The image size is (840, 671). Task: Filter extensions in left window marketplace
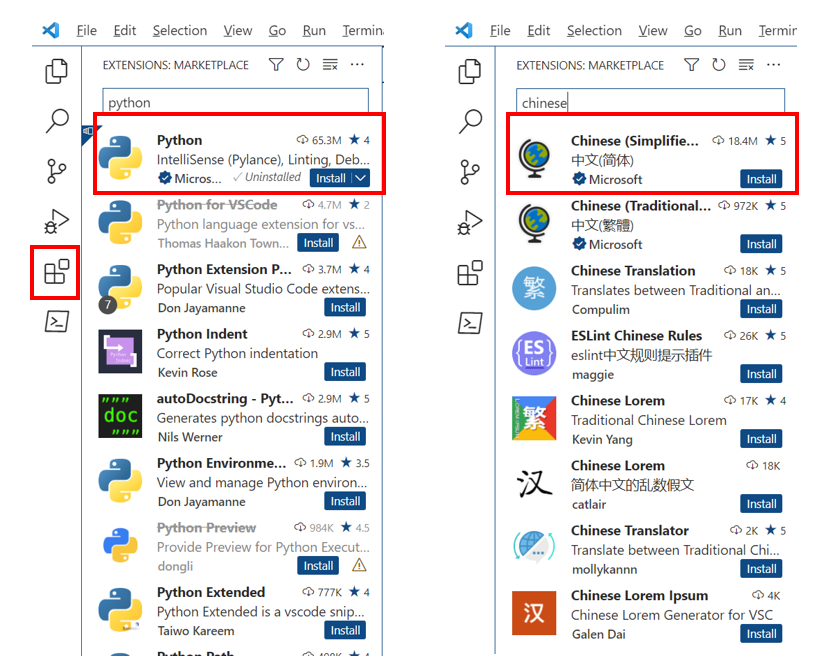tap(276, 65)
